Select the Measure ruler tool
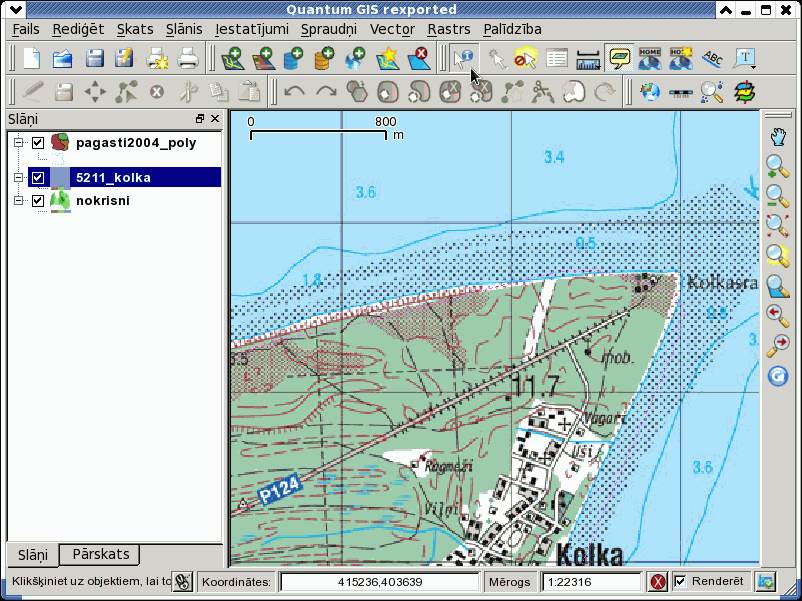This screenshot has width=802, height=601. click(588, 58)
